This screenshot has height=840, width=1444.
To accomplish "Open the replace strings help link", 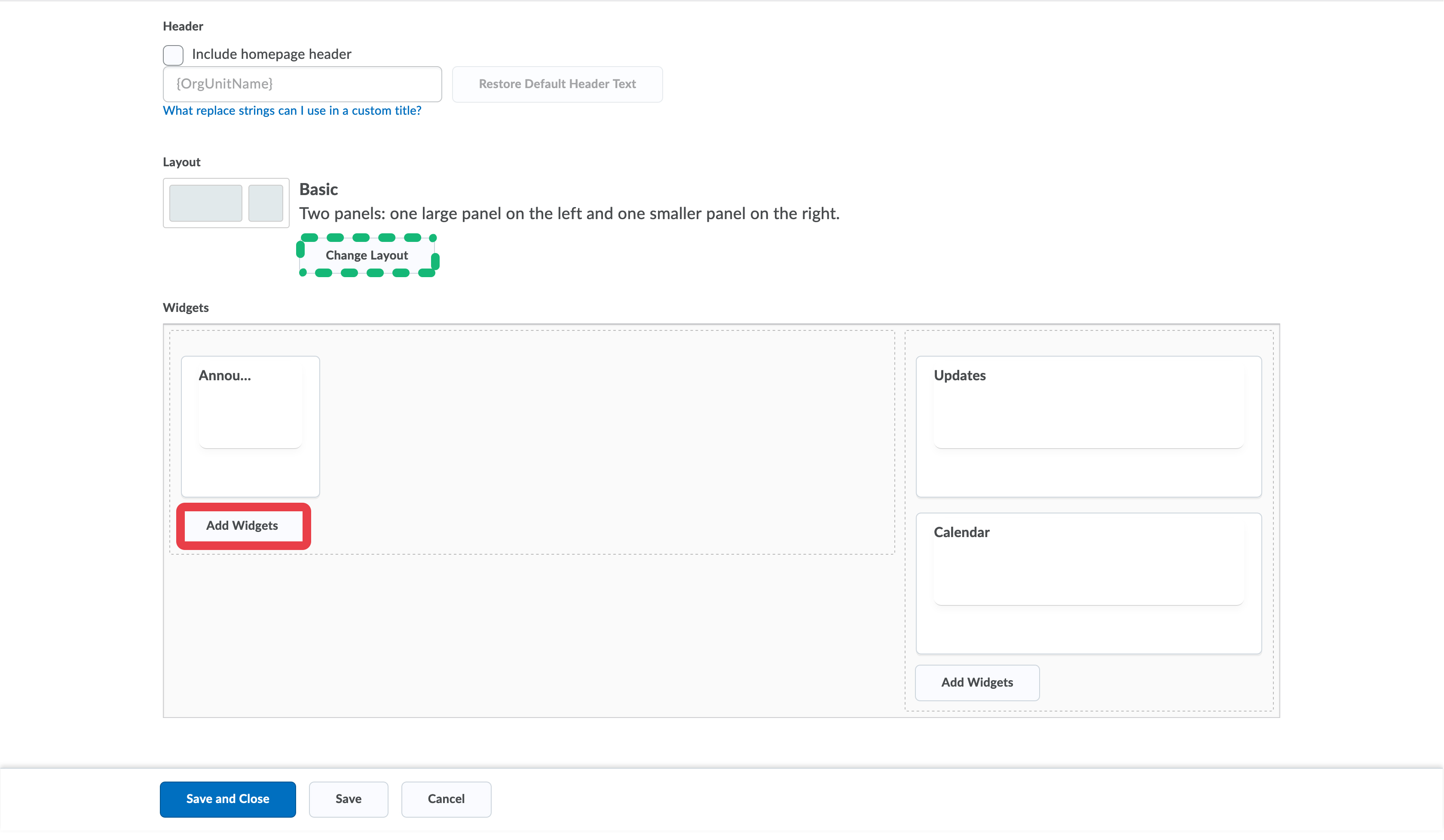I will coord(292,110).
